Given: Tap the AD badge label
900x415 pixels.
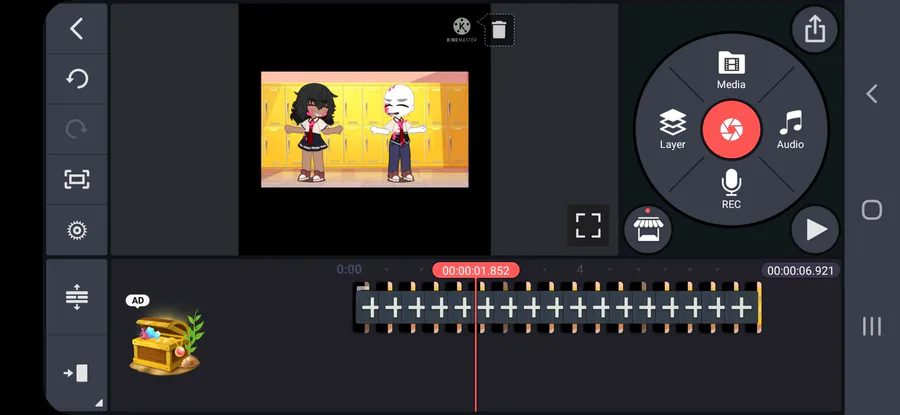Looking at the screenshot, I should [x=138, y=301].
